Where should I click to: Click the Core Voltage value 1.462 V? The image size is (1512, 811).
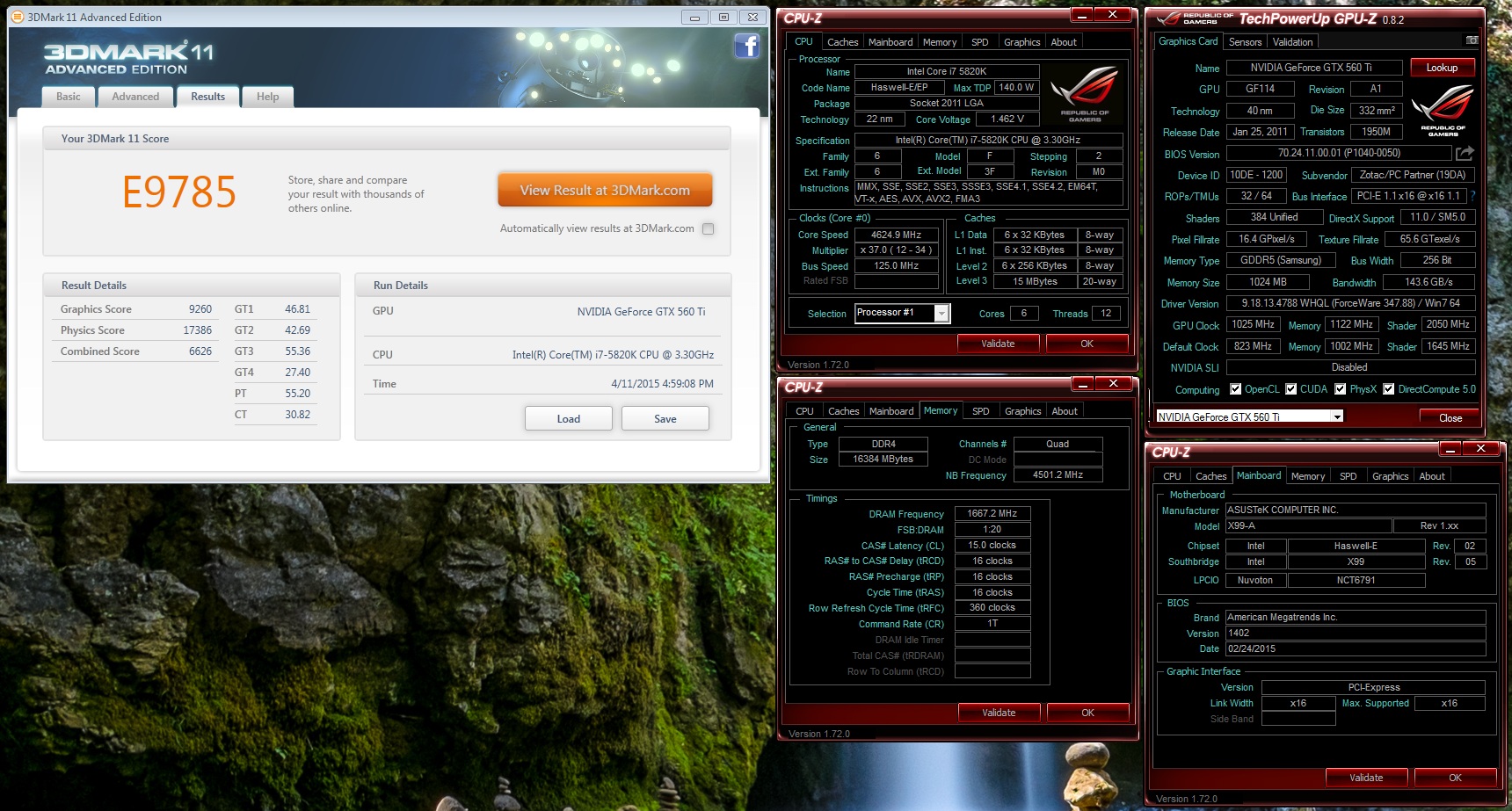(x=1007, y=119)
